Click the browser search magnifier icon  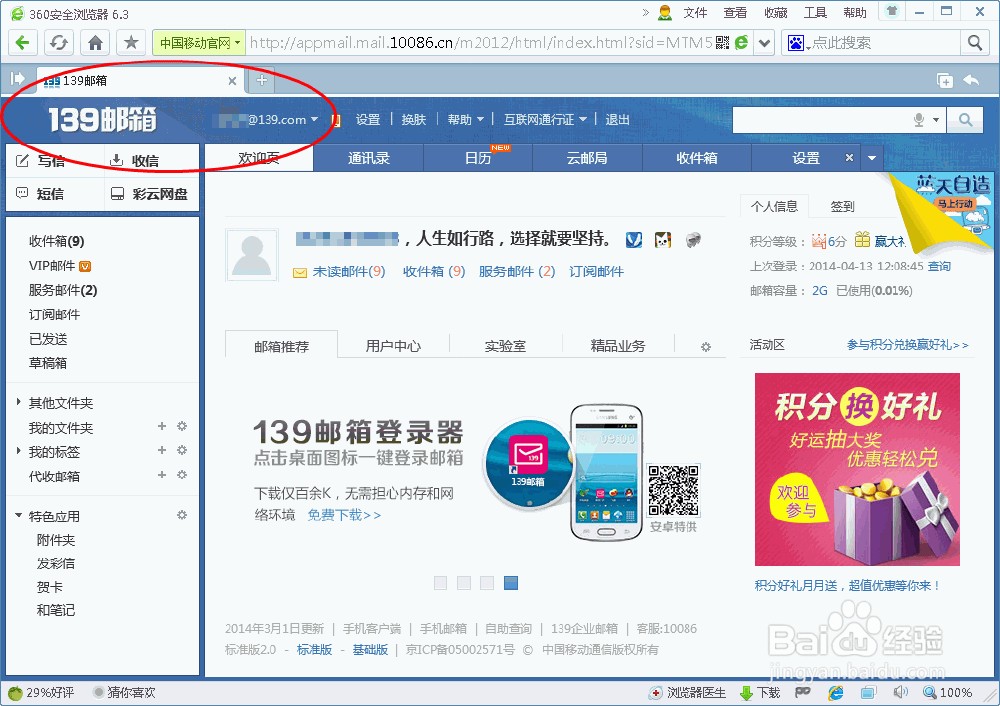click(974, 43)
